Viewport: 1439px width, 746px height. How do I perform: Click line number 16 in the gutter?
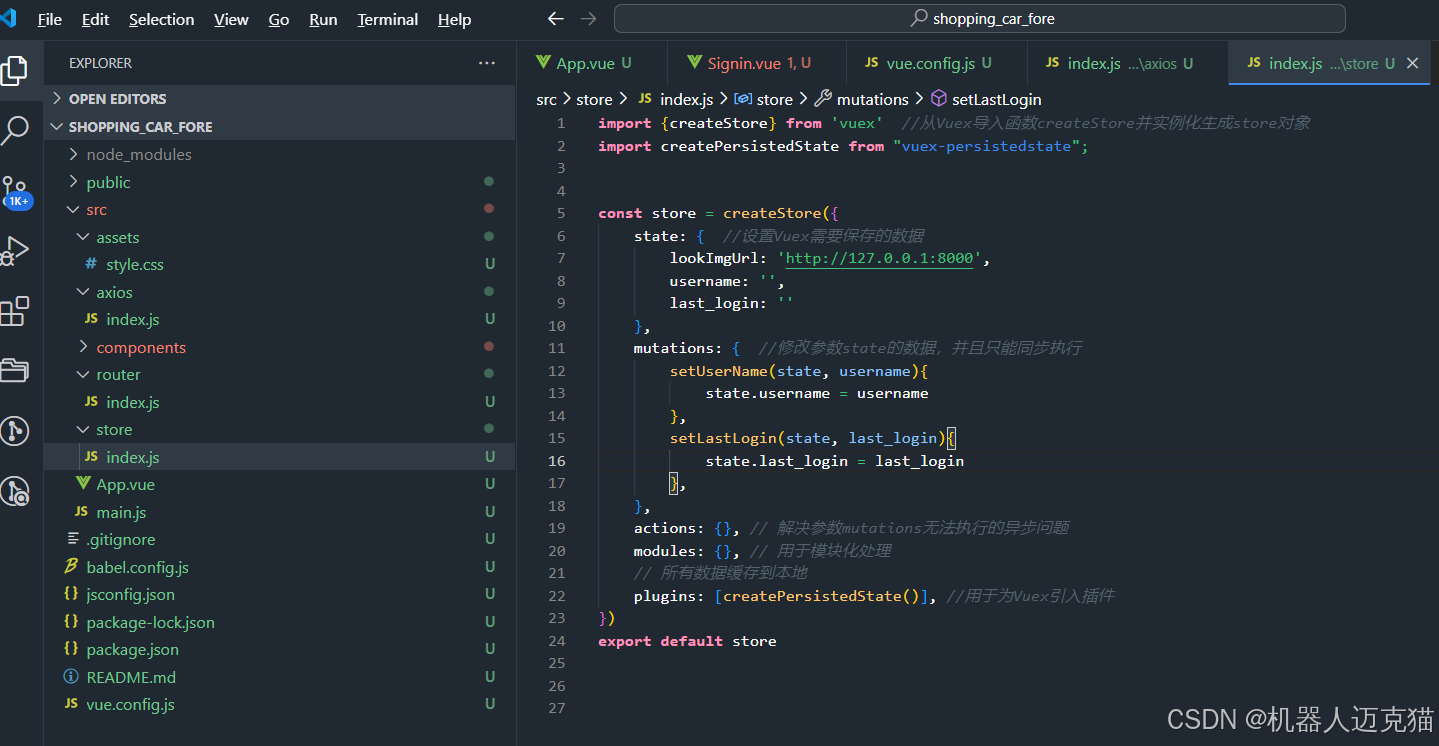click(557, 461)
